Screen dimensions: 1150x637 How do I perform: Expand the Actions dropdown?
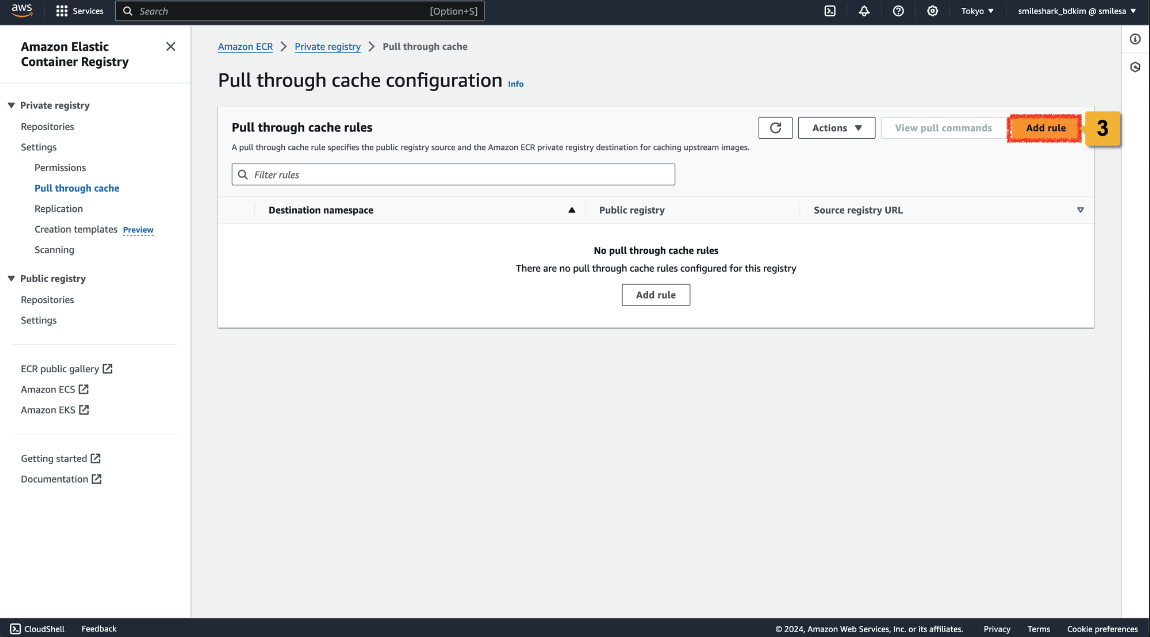(x=836, y=128)
